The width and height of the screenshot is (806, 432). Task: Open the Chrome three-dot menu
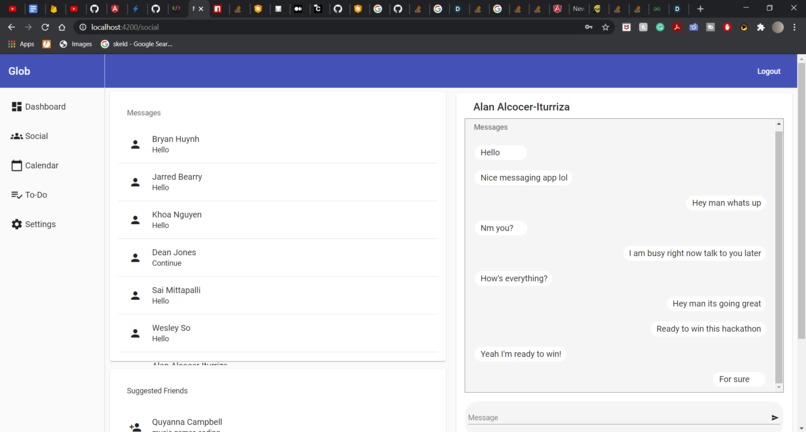click(x=794, y=27)
